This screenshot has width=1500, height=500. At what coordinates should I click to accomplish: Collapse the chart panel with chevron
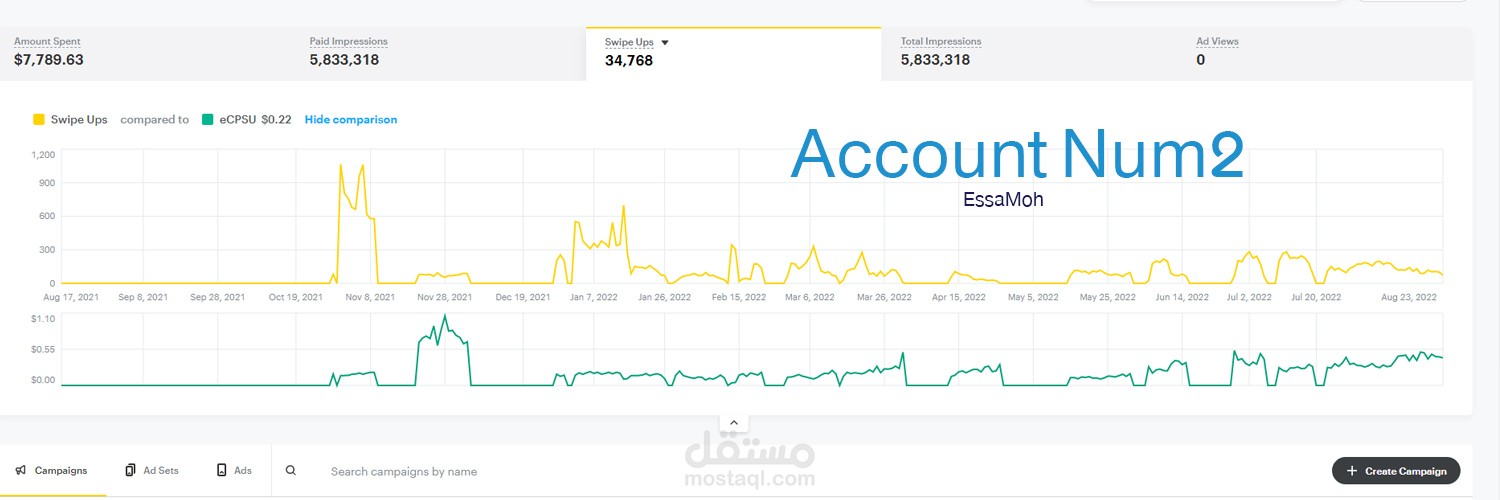click(733, 423)
